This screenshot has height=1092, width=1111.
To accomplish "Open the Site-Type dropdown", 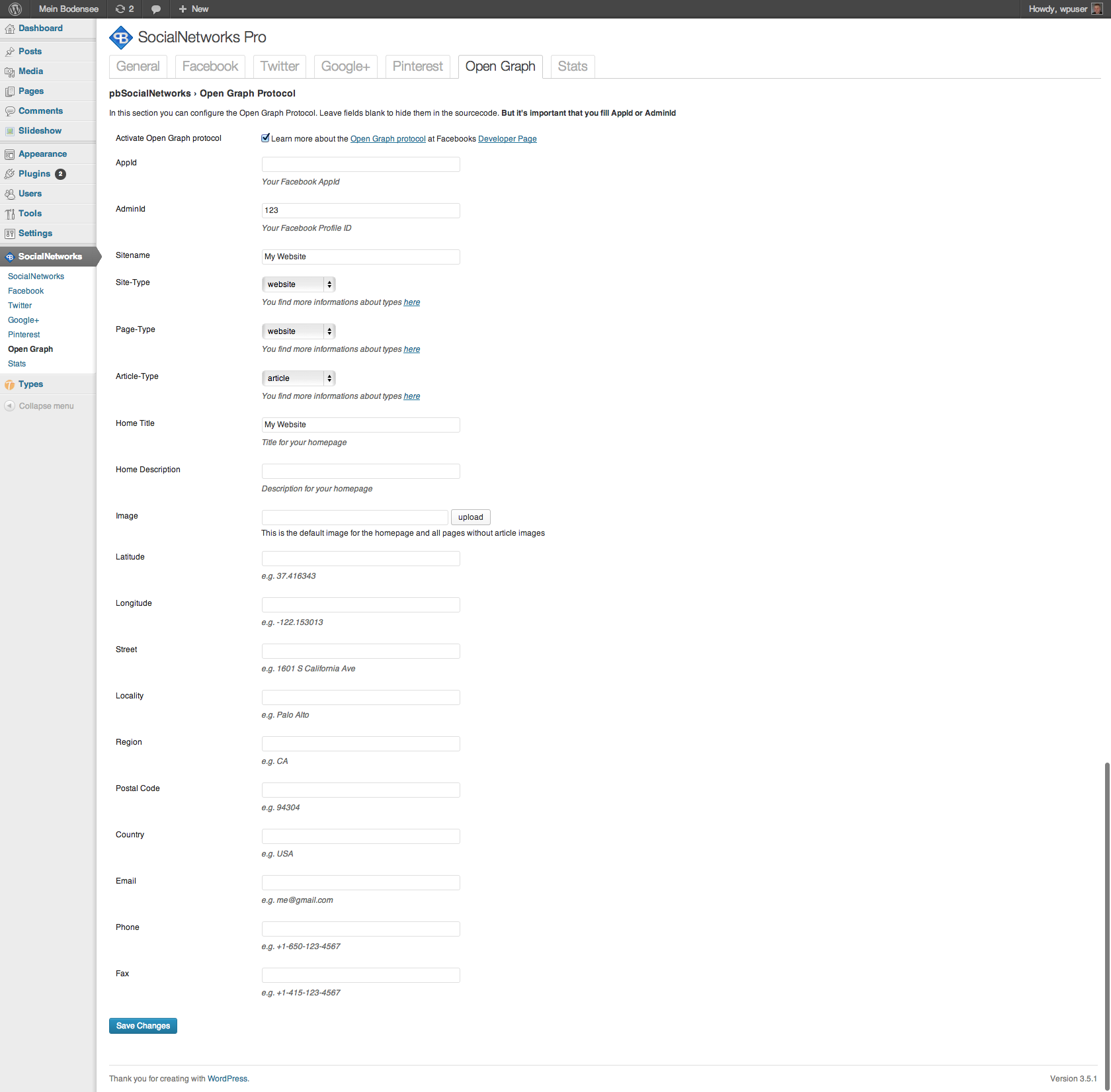I will [x=298, y=284].
